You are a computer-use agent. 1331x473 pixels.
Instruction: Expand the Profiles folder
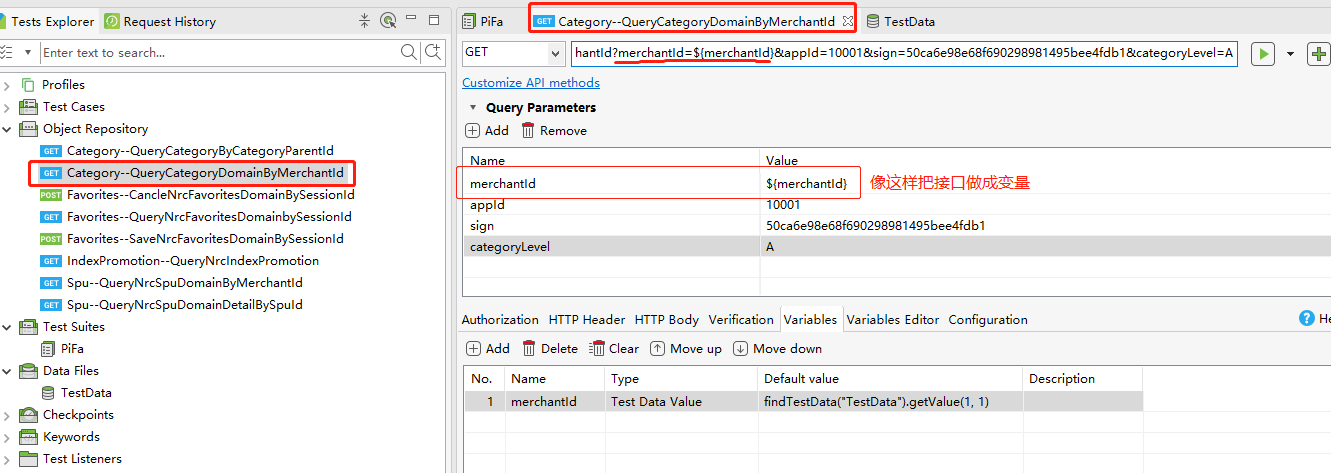coord(7,85)
